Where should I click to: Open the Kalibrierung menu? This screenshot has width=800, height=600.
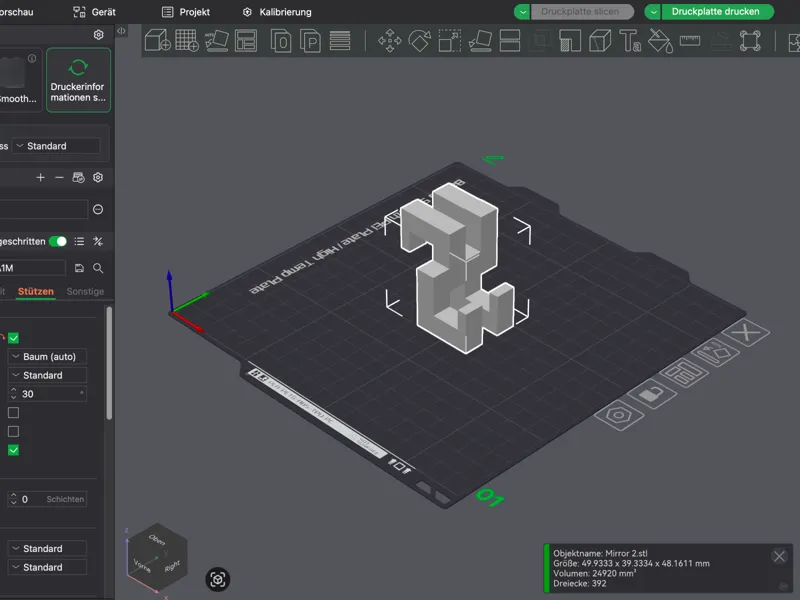[277, 12]
